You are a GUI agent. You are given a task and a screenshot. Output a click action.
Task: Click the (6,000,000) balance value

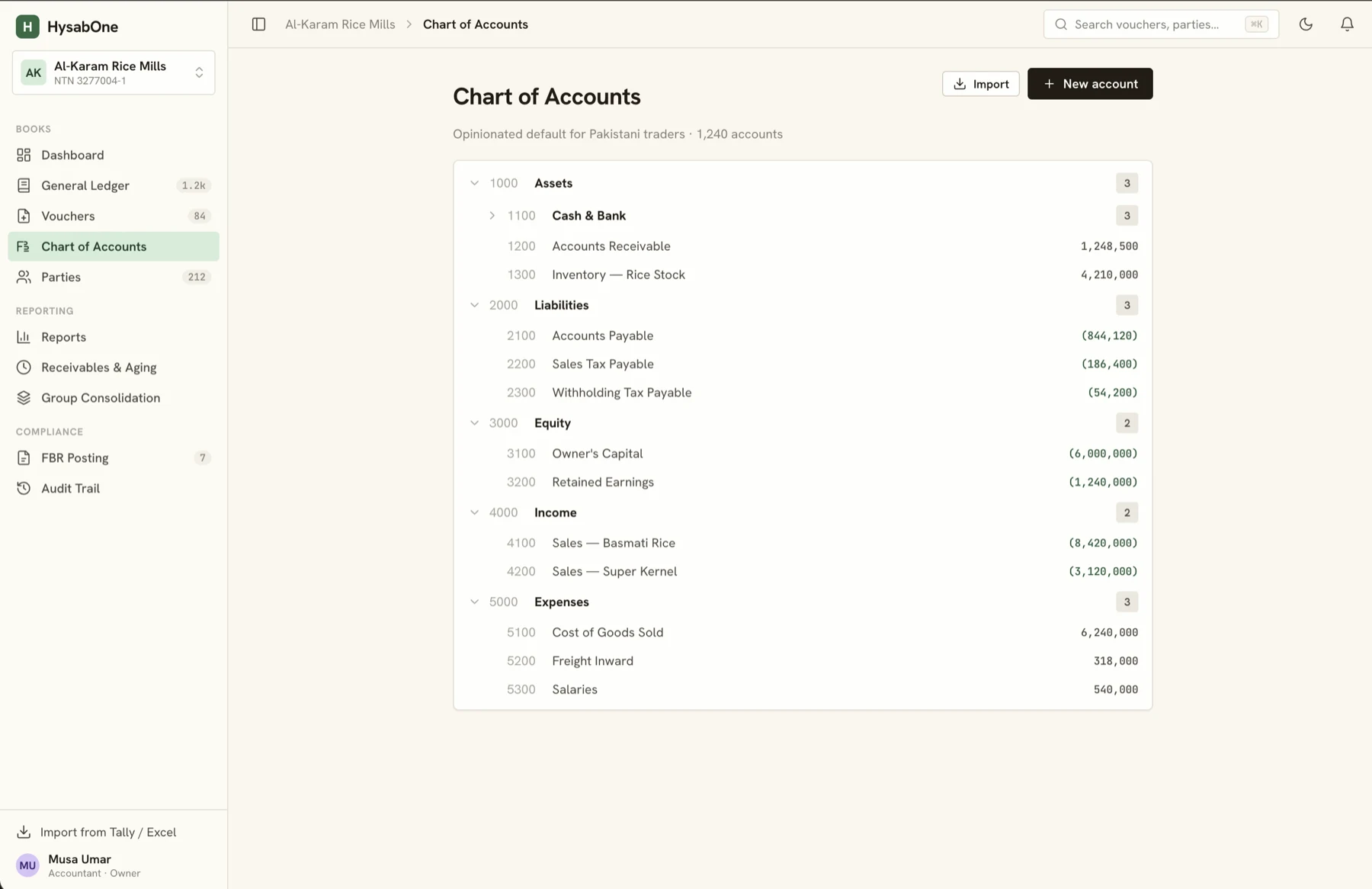(1103, 454)
